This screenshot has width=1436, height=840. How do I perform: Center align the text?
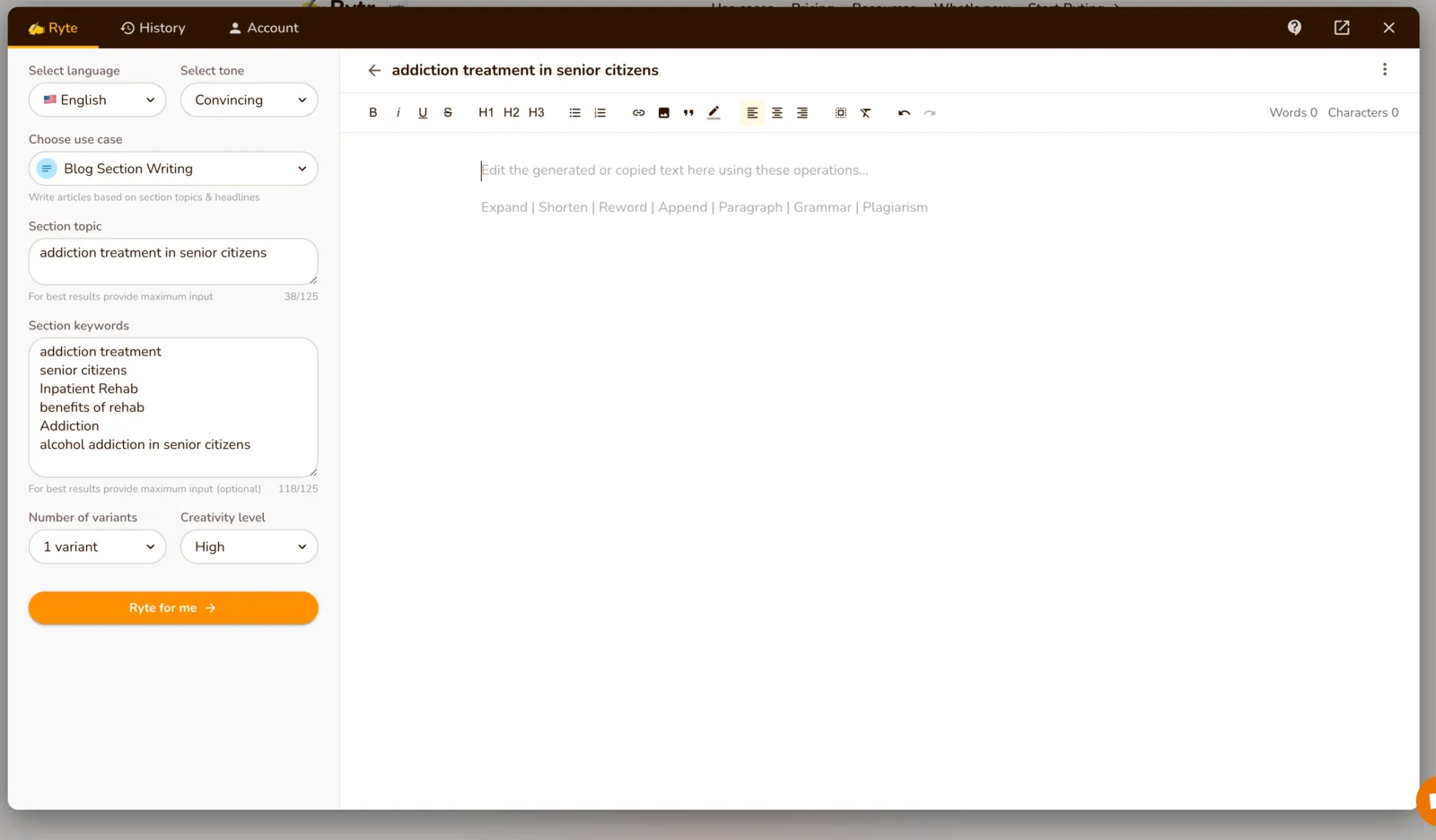777,113
